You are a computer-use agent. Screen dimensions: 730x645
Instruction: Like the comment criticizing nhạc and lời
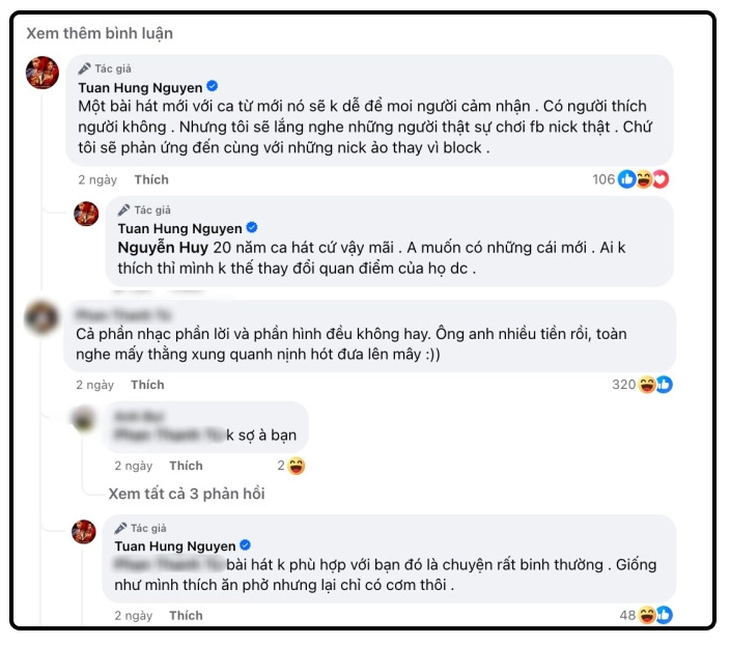[x=148, y=385]
